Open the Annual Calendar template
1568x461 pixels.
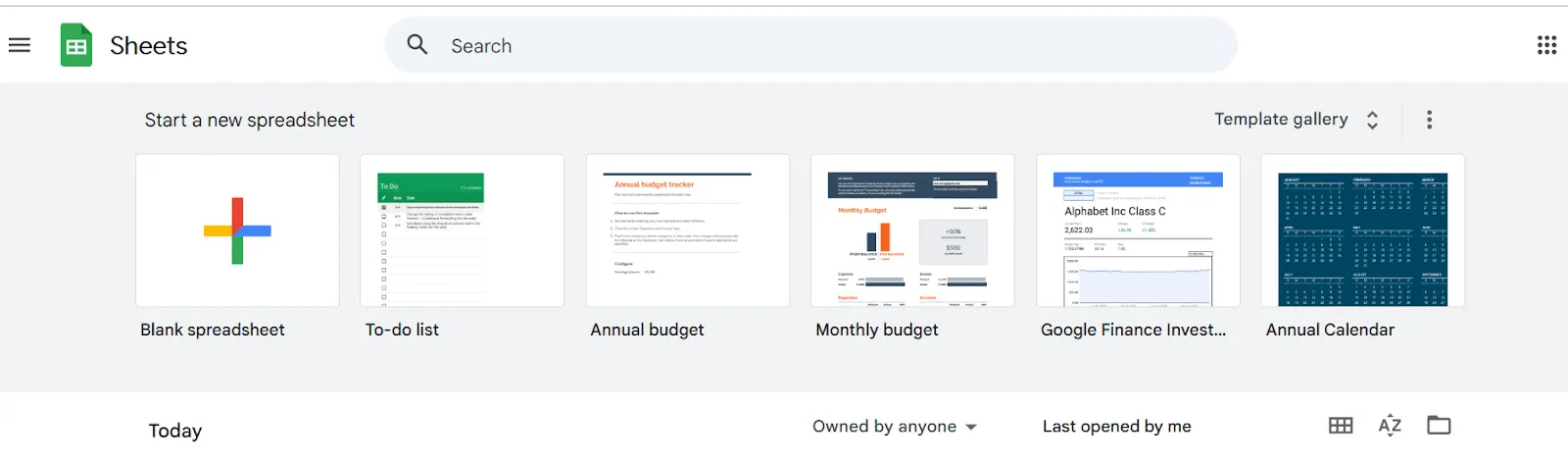tap(1362, 230)
